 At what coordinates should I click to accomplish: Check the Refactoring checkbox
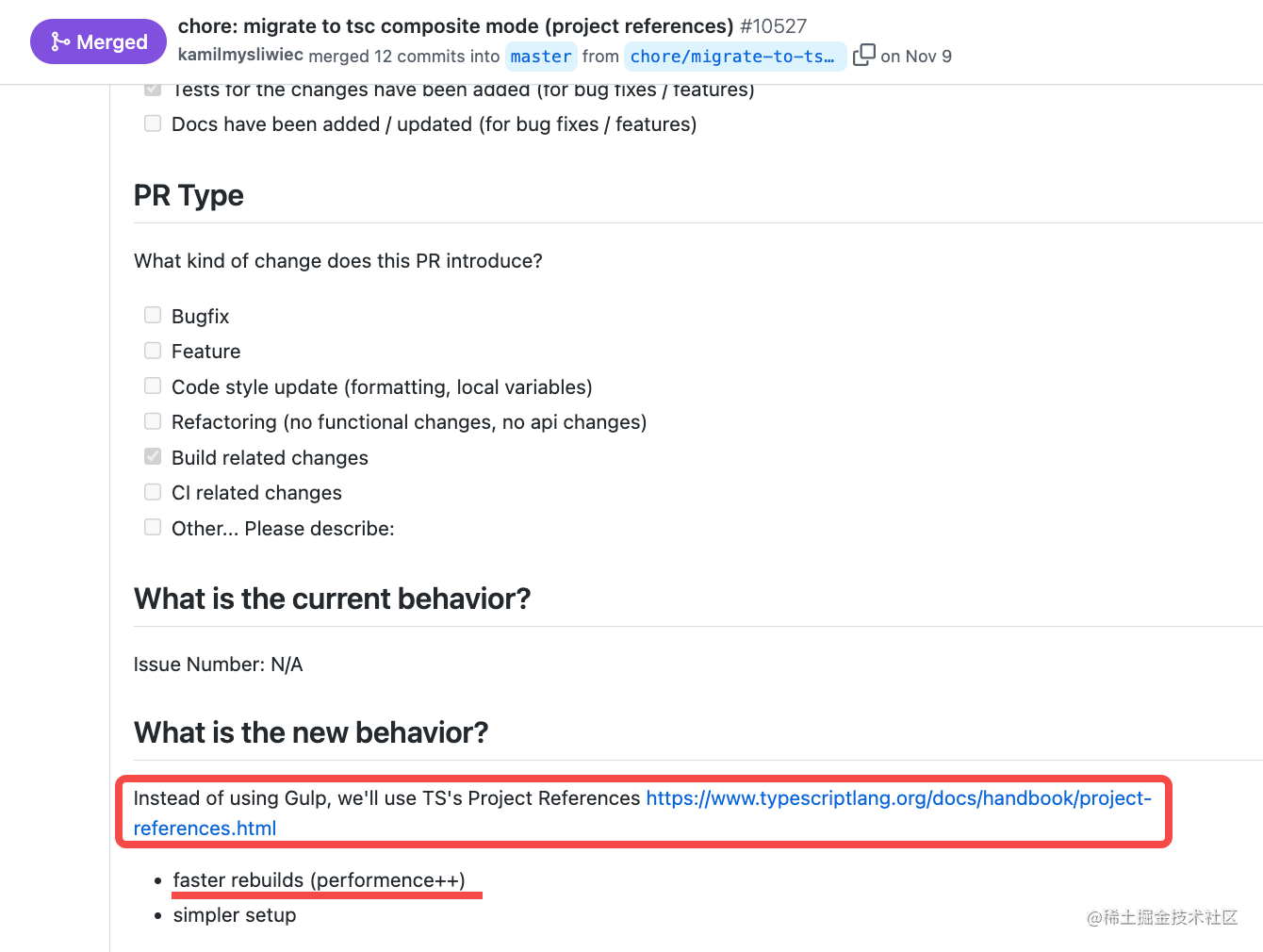[153, 420]
